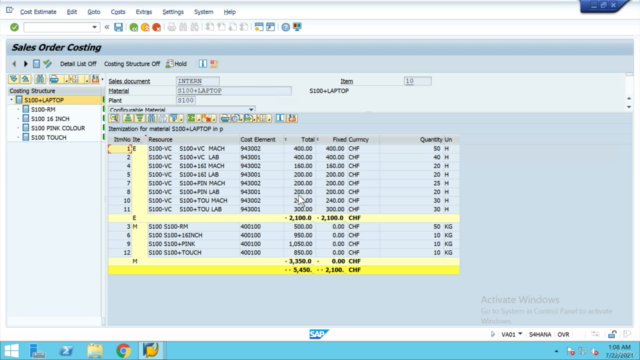Viewport: 640px width, 360px height.
Task: Click the Find binoculars icon in itemization toolbar
Action: (x=151, y=118)
